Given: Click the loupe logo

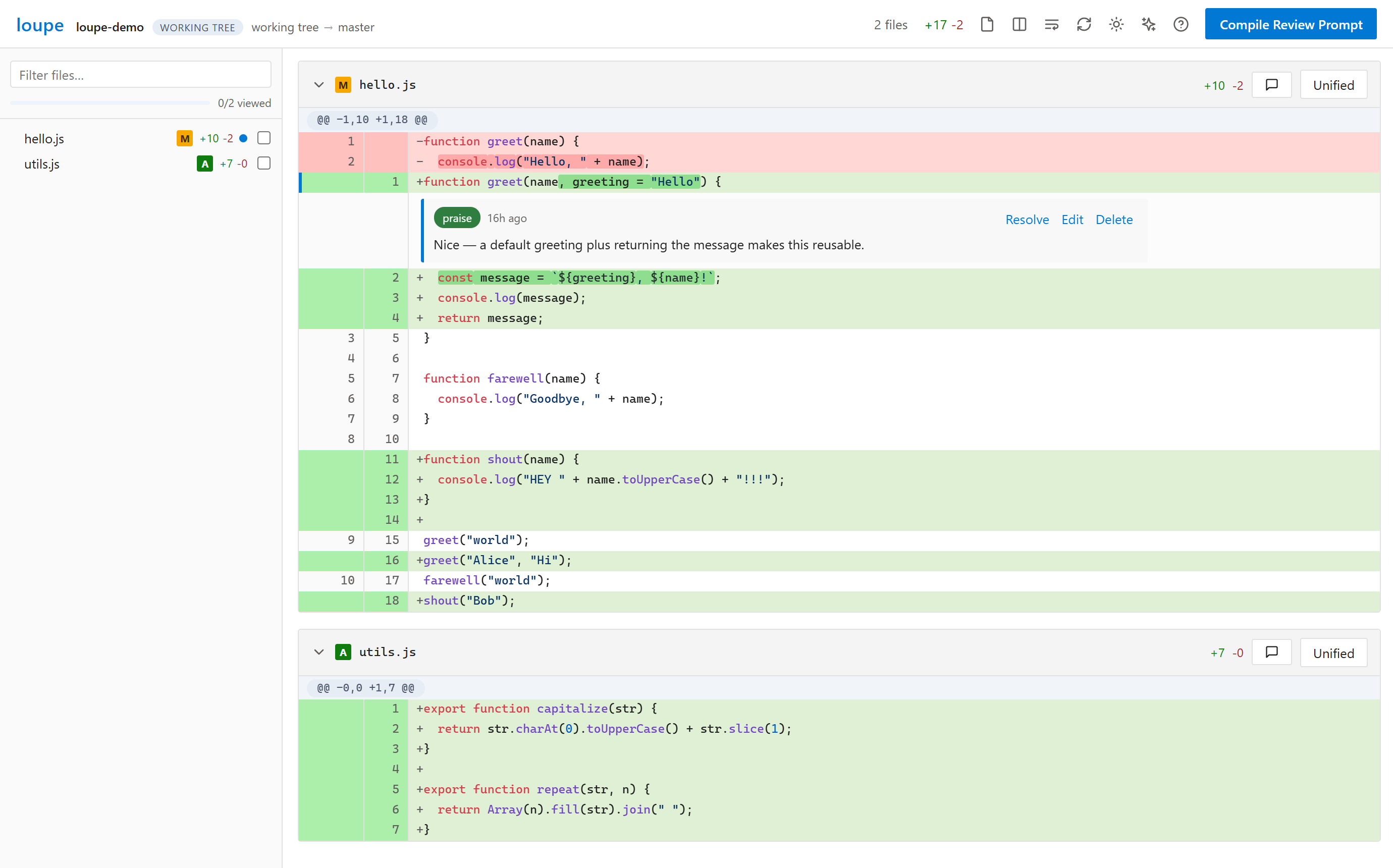Looking at the screenshot, I should click(39, 26).
